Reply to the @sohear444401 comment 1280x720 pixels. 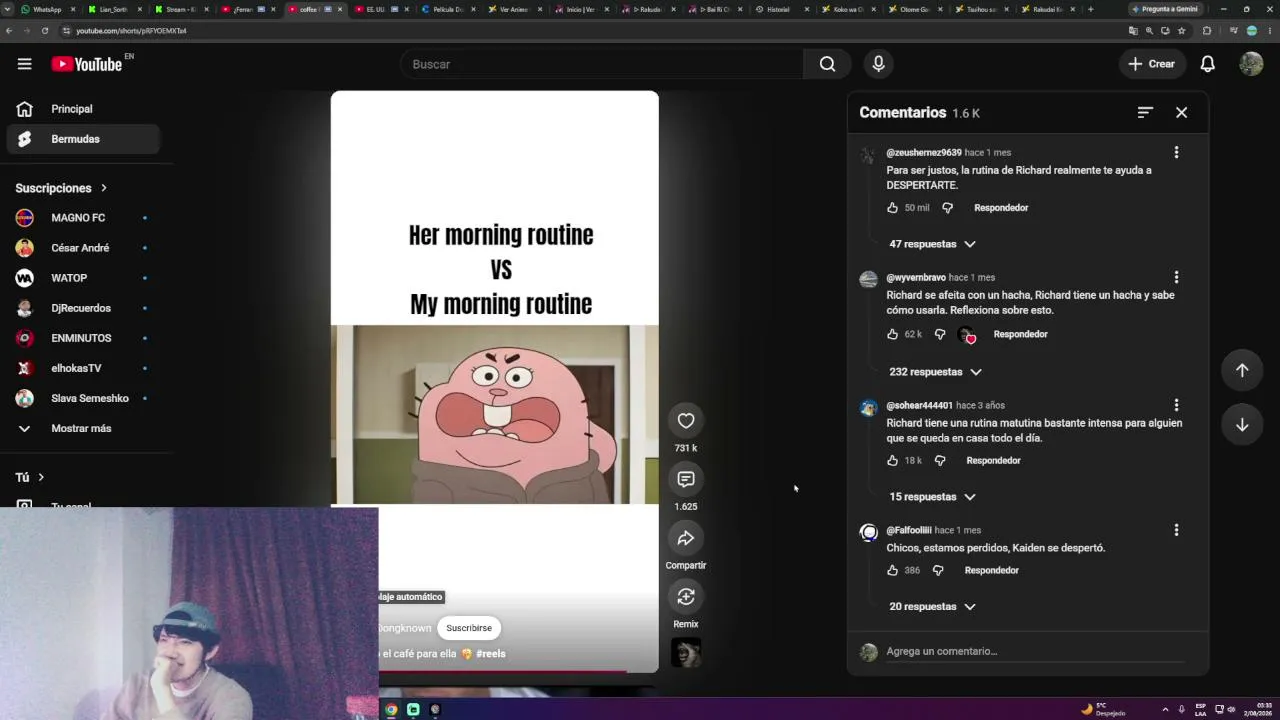(x=993, y=461)
